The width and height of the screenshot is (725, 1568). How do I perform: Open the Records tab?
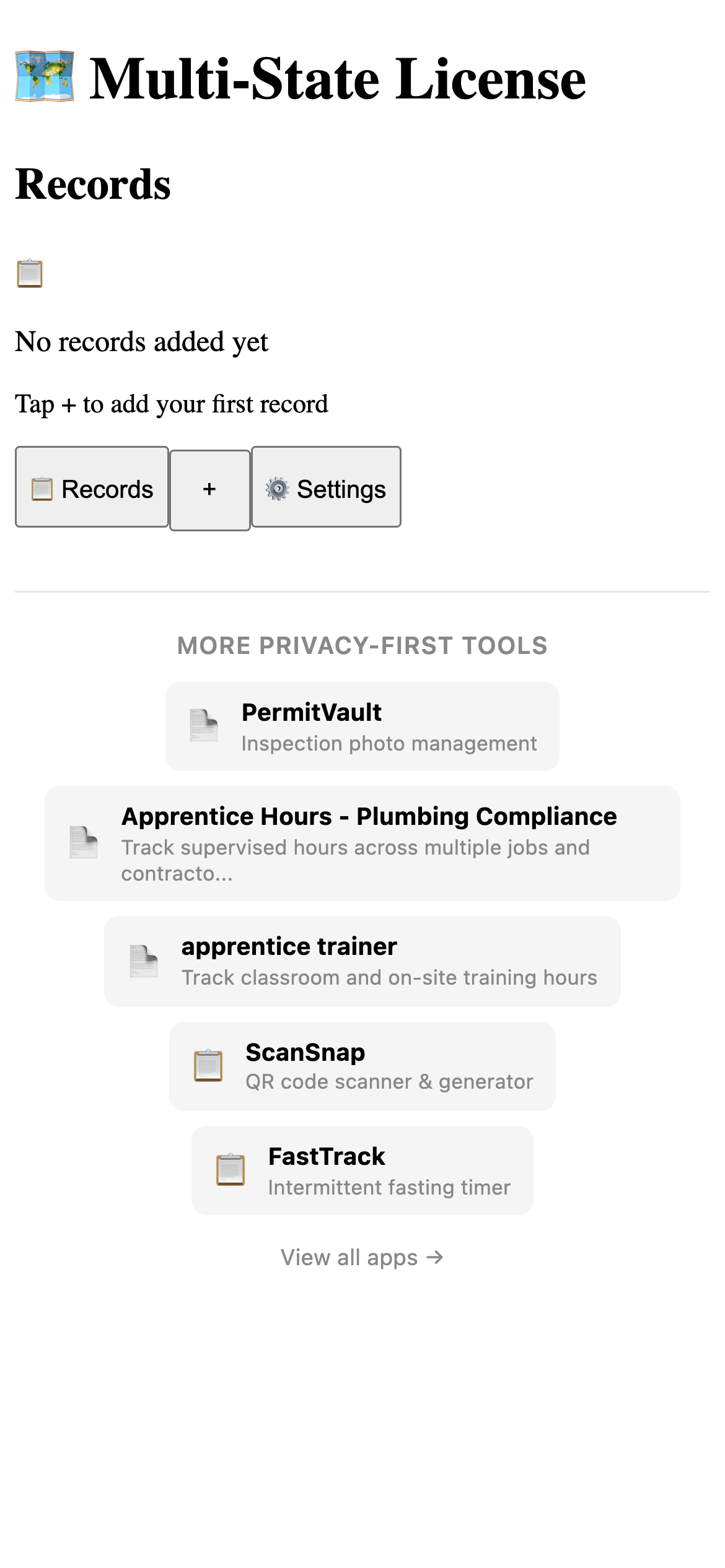92,489
